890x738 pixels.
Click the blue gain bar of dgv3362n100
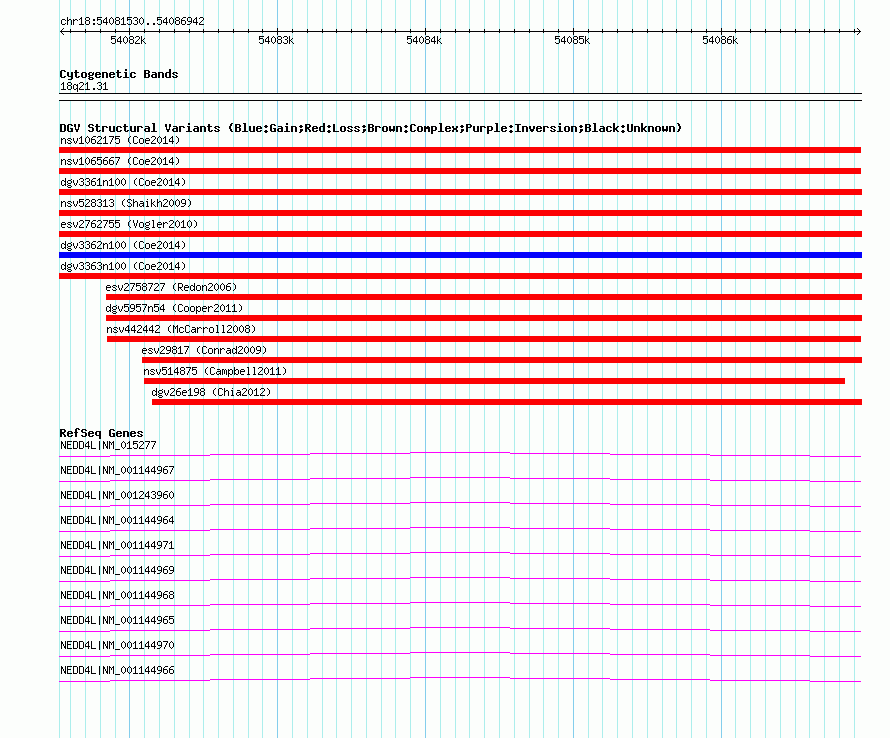(460, 255)
